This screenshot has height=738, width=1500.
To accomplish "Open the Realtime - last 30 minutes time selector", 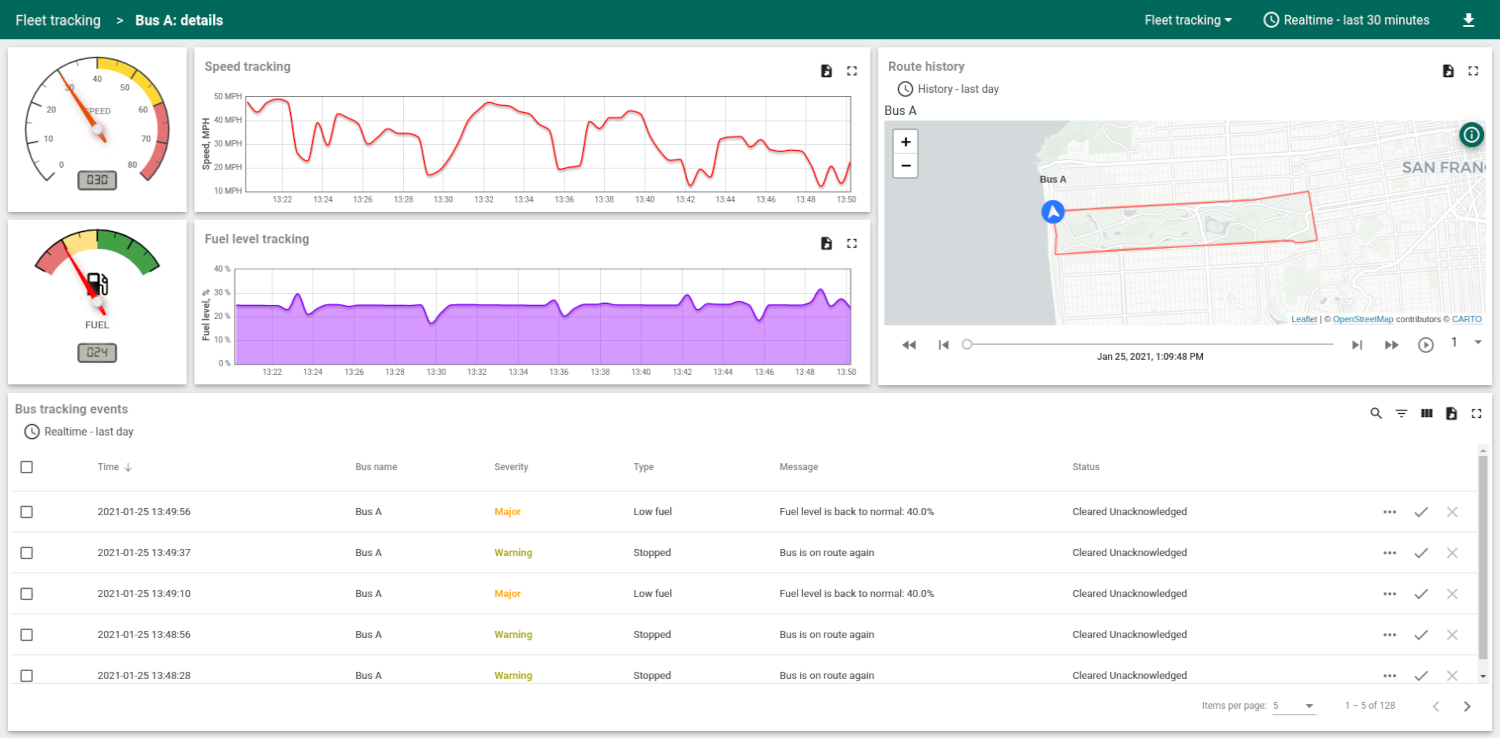I will 1345,19.
